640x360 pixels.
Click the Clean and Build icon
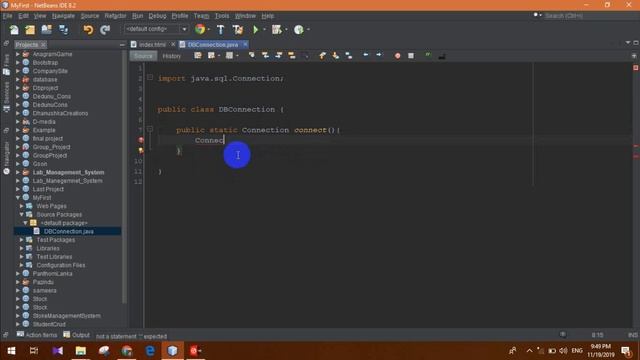[238, 29]
